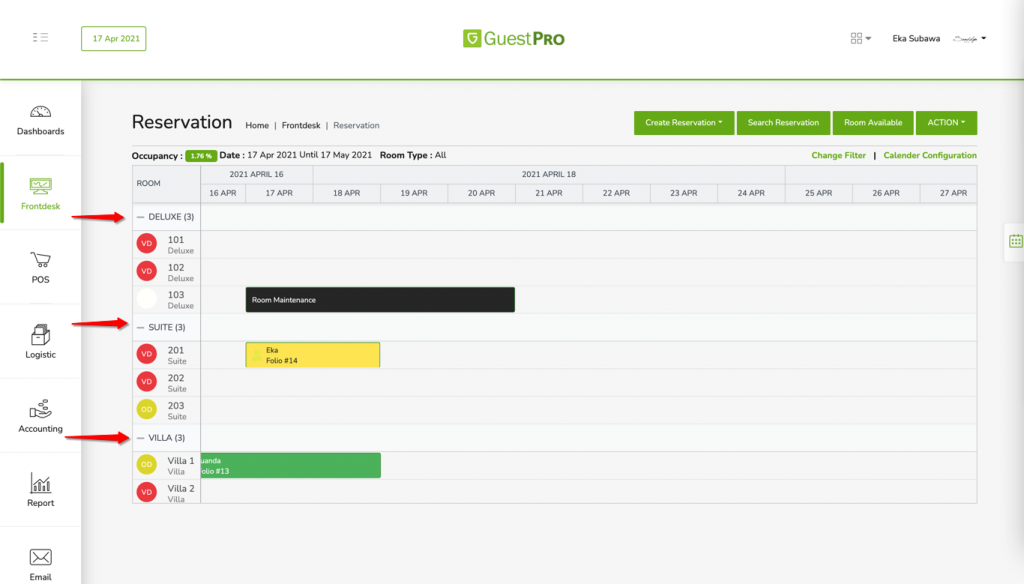
Task: Select the Frontdesk breadcrumb item
Action: (301, 125)
